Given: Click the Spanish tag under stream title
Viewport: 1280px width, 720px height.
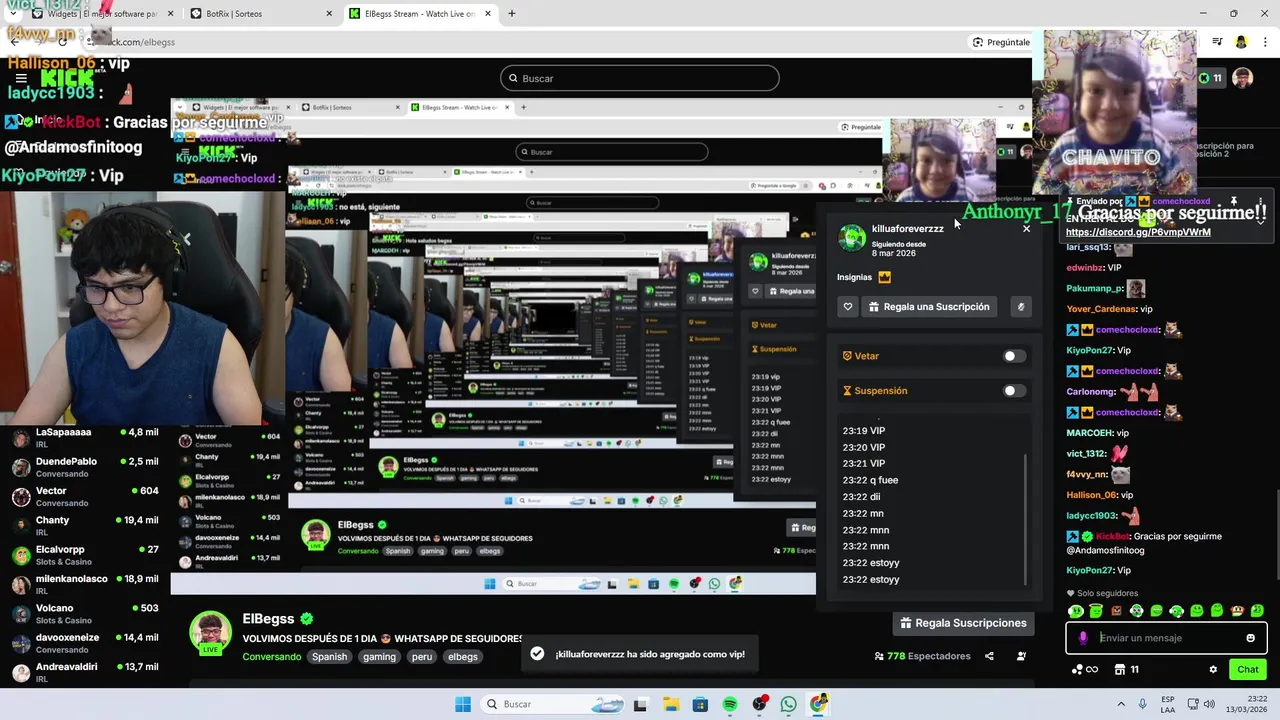Looking at the screenshot, I should (x=329, y=657).
